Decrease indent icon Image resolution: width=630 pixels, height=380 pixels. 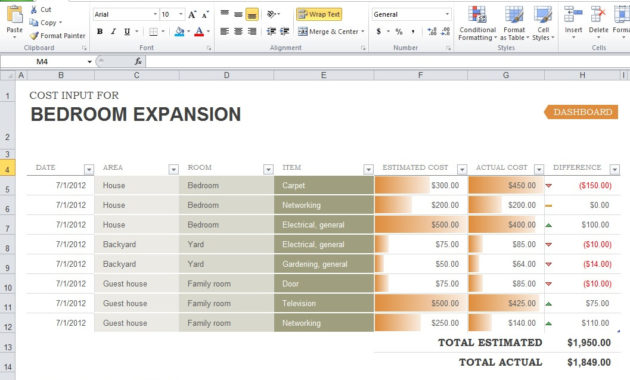point(271,31)
